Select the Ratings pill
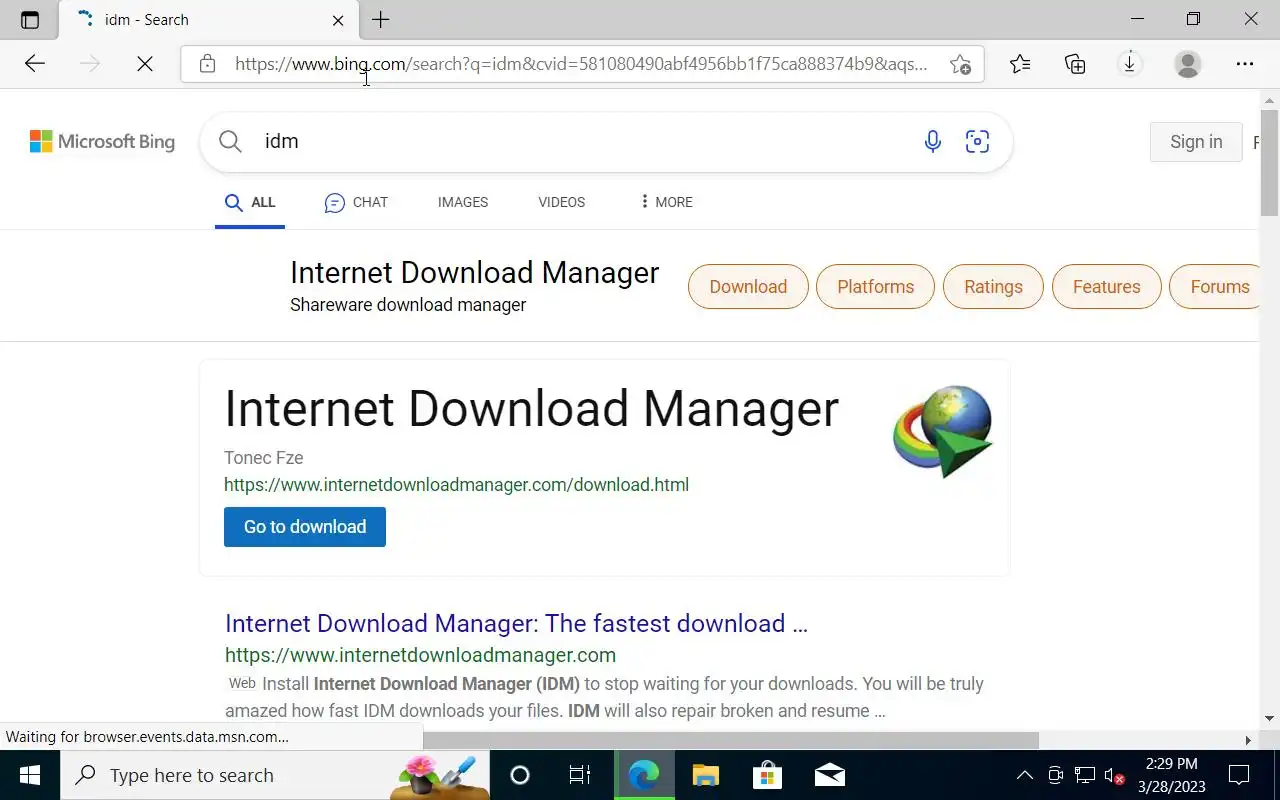Screen dimensions: 1280x800 (993, 287)
